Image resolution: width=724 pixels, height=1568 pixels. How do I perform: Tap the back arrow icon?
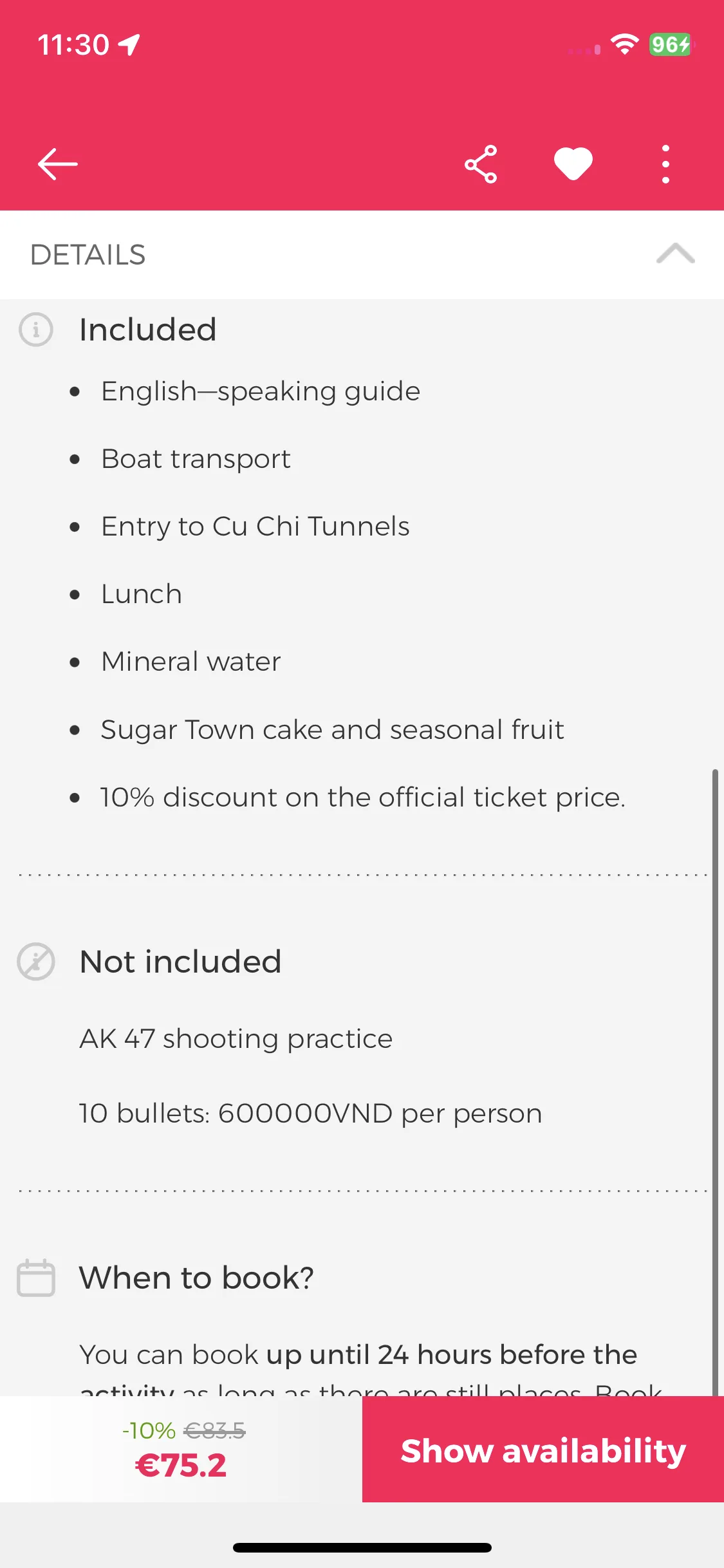(x=57, y=164)
